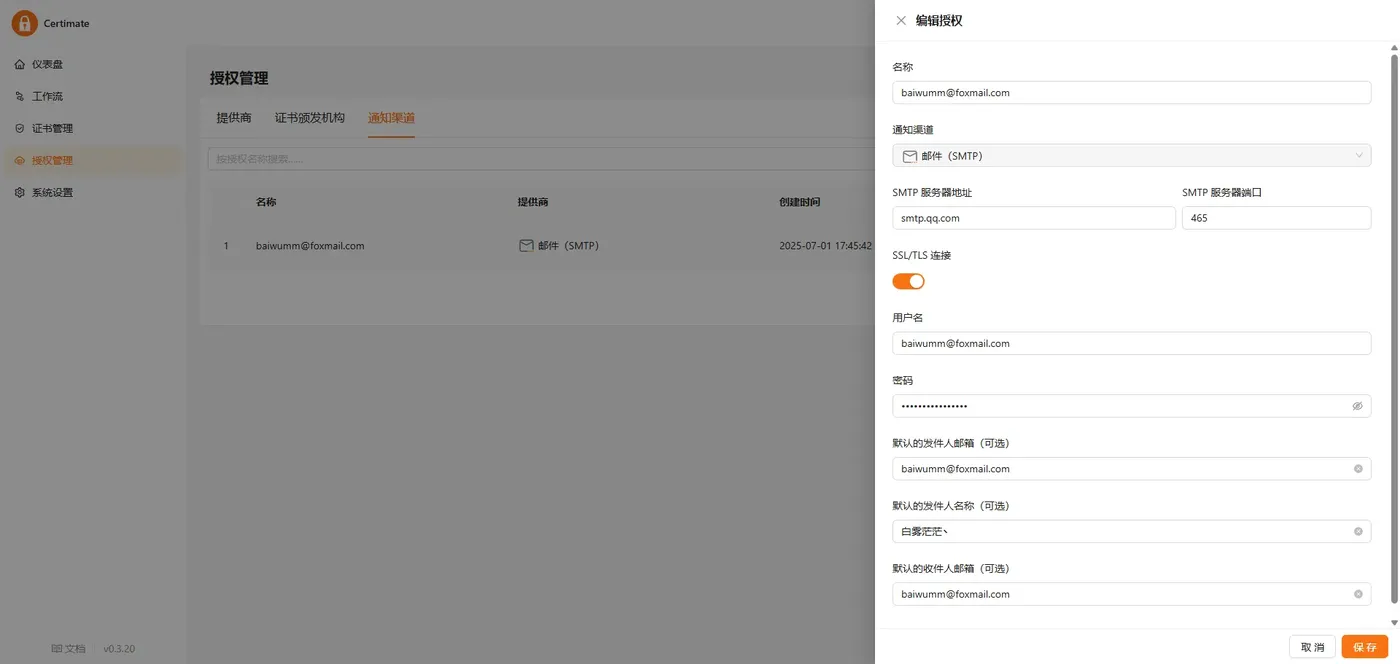Open the 授权管理 sidebar item
Screen dimensions: 1400x664
[93, 160]
